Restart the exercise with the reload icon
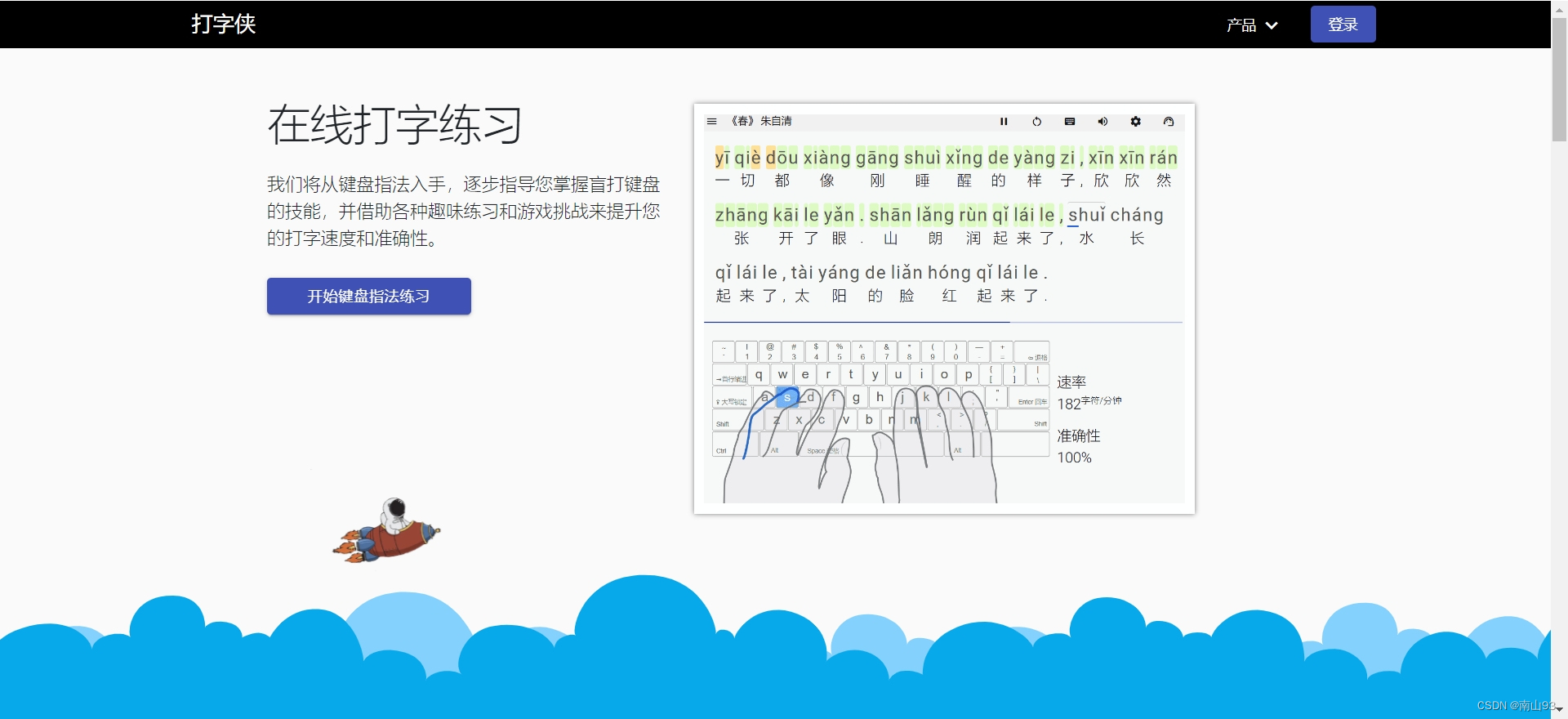Screen dimensions: 1568x719 (1036, 121)
